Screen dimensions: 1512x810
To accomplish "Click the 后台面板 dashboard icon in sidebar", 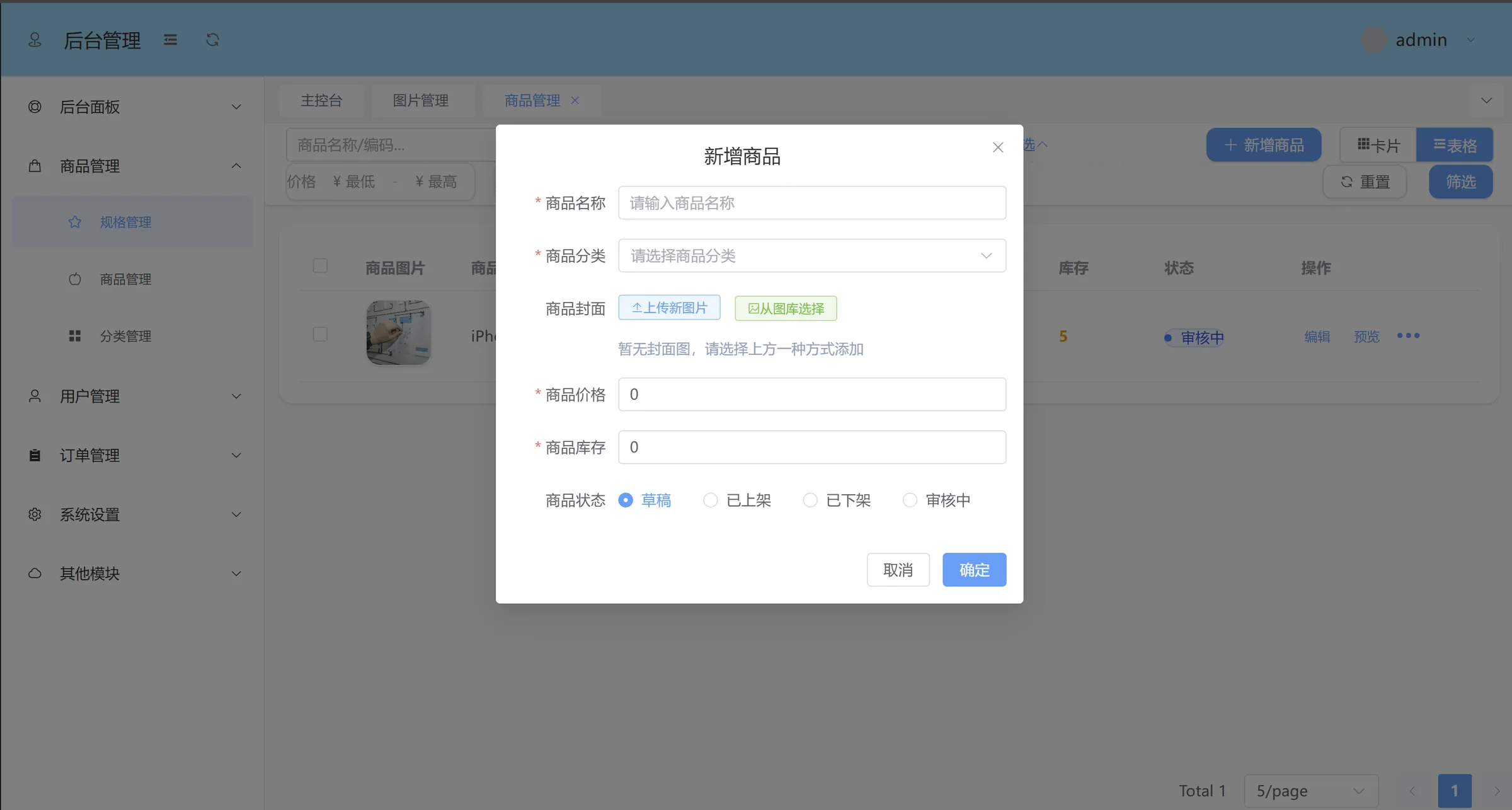I will coord(35,107).
